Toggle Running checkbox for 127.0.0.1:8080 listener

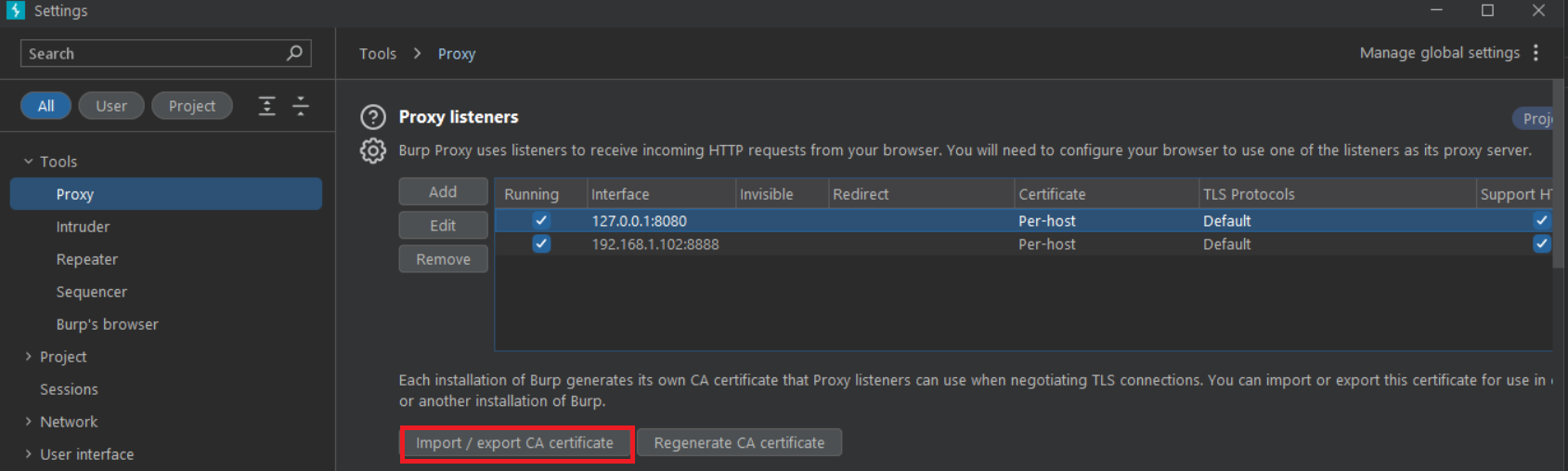point(541,220)
